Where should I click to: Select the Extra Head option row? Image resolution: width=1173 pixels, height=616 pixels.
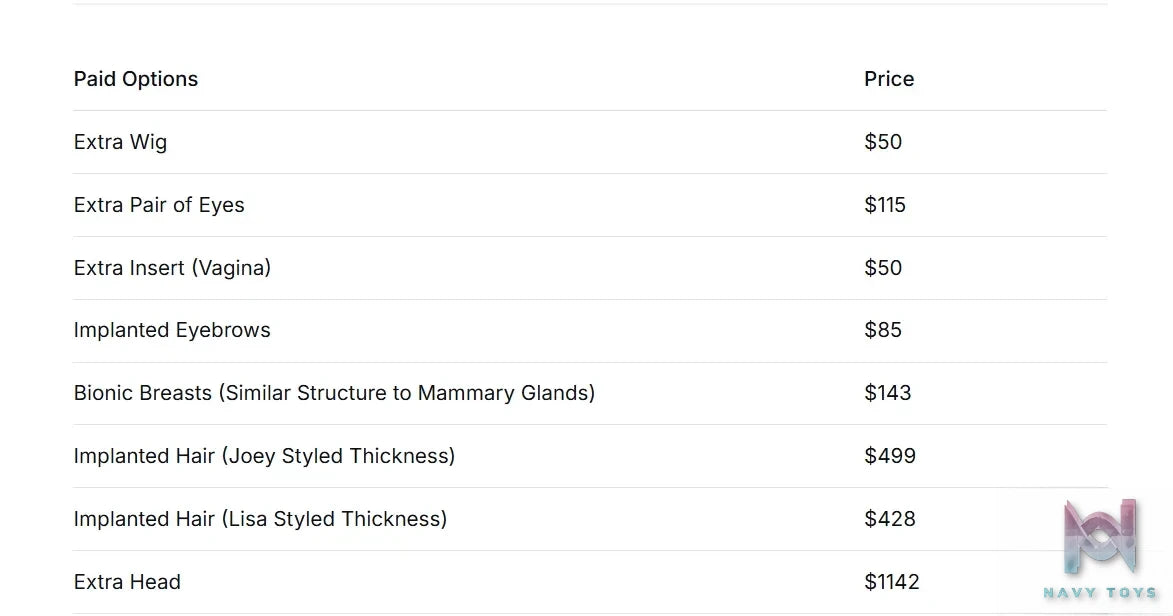[589, 582]
